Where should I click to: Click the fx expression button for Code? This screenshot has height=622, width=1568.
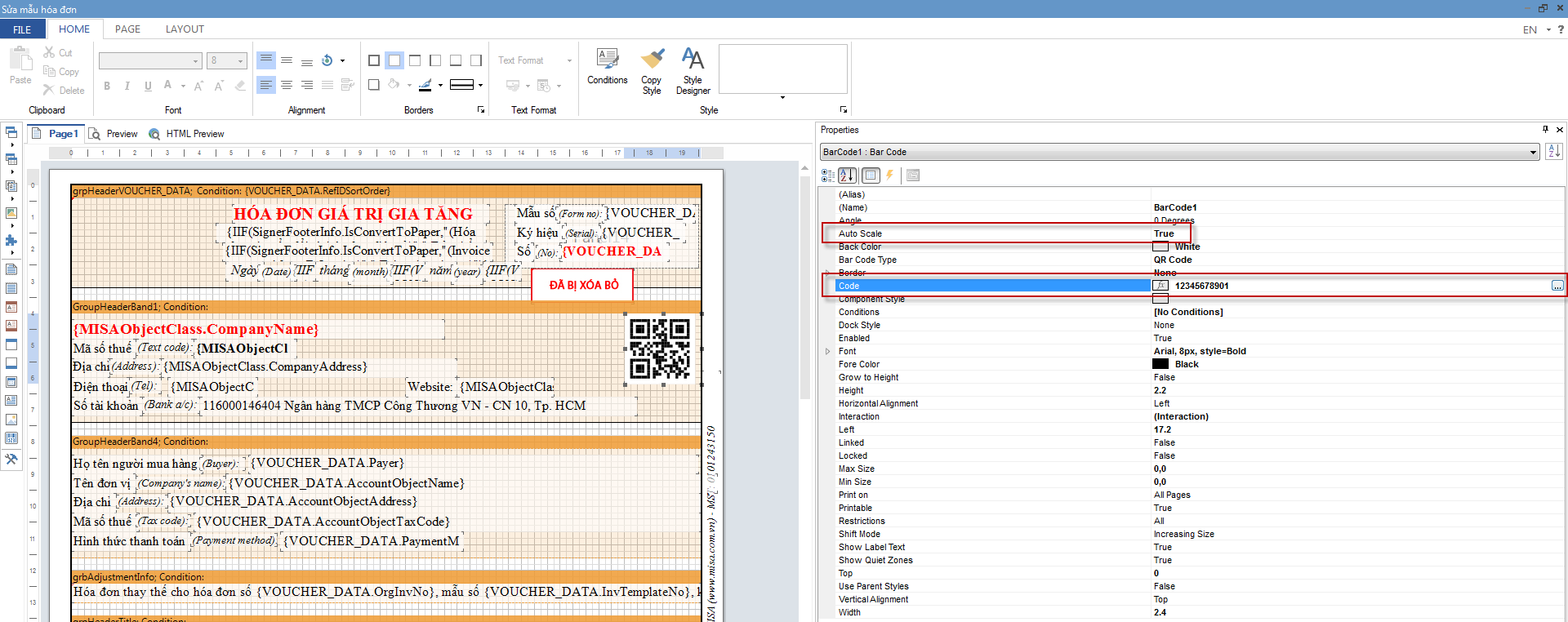tap(1160, 286)
